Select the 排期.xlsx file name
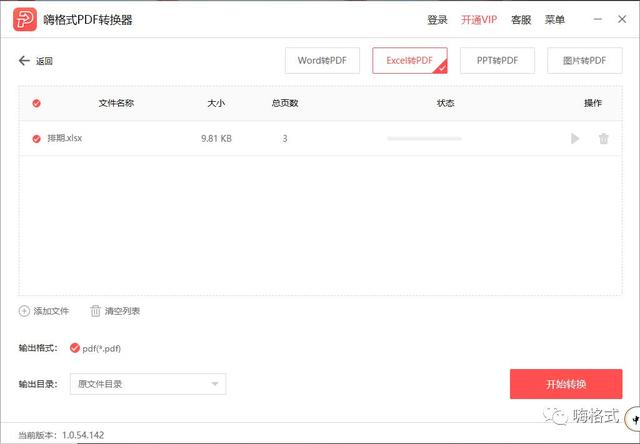This screenshot has height=444, width=640. tap(64, 138)
